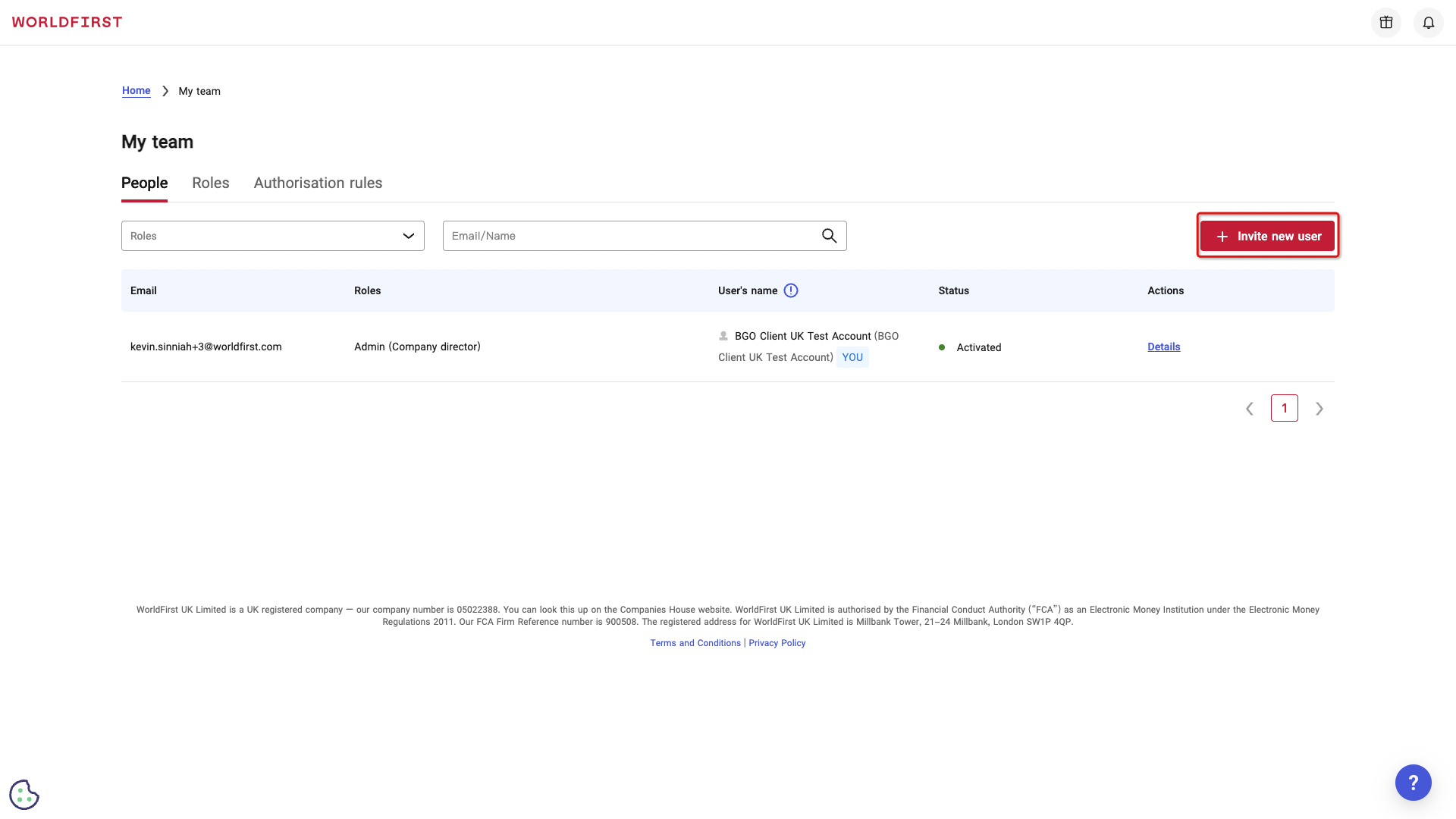Click the Status column header
Viewport: 1456px width, 819px height.
(x=954, y=290)
